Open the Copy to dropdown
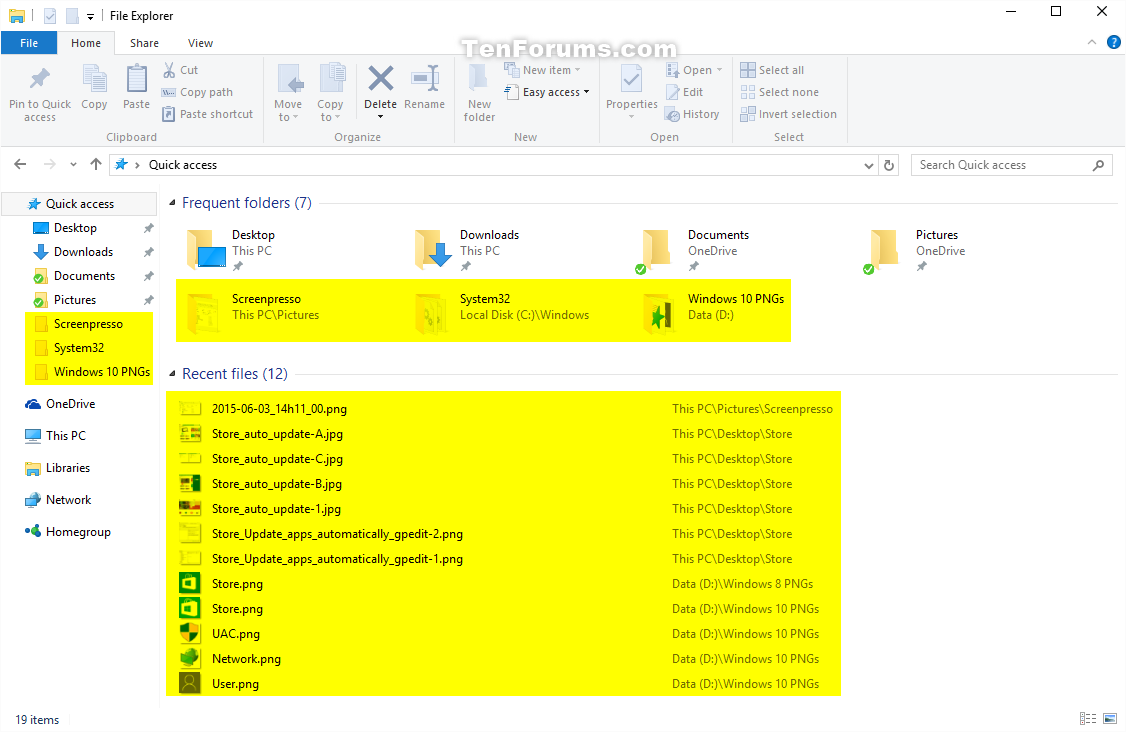Image resolution: width=1126 pixels, height=732 pixels. [x=330, y=111]
